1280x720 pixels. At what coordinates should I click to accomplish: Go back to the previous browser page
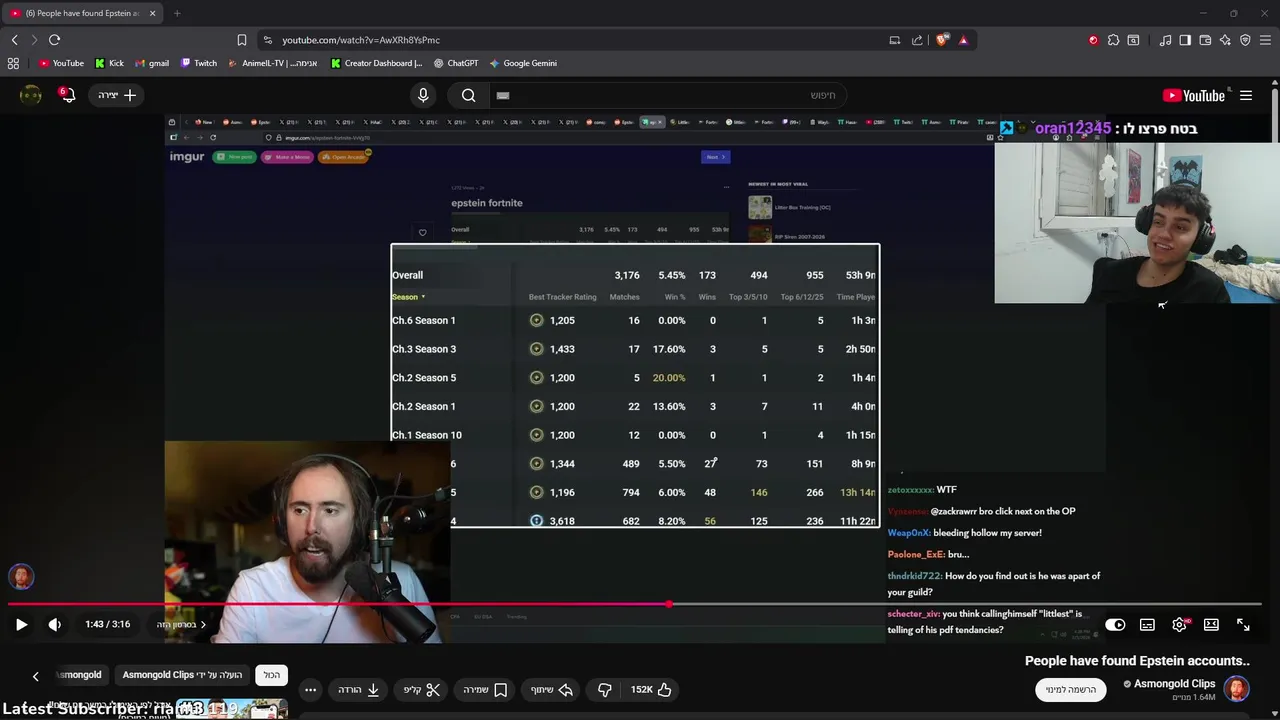point(14,40)
